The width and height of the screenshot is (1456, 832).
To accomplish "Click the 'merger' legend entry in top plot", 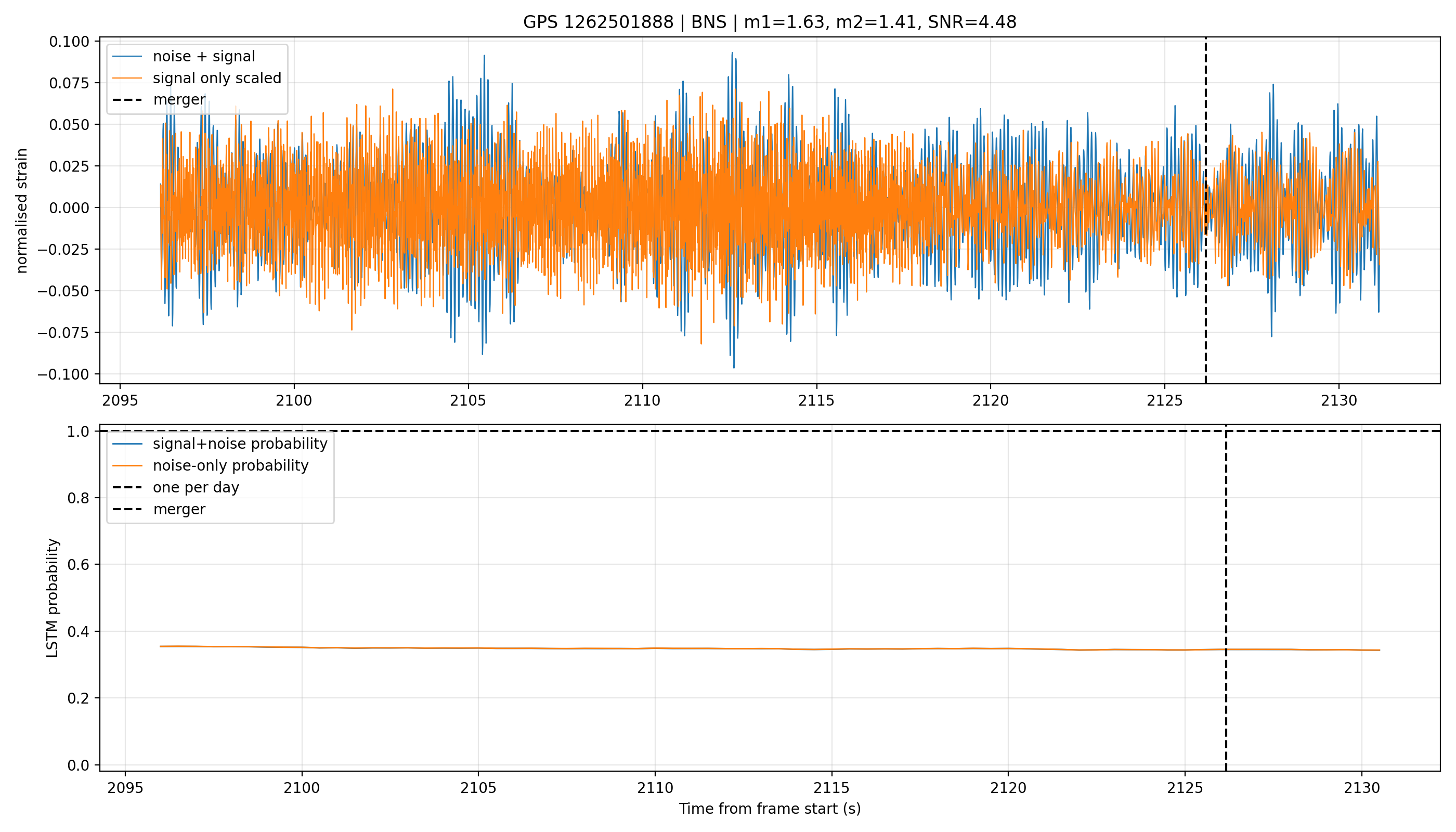I will [x=179, y=100].
